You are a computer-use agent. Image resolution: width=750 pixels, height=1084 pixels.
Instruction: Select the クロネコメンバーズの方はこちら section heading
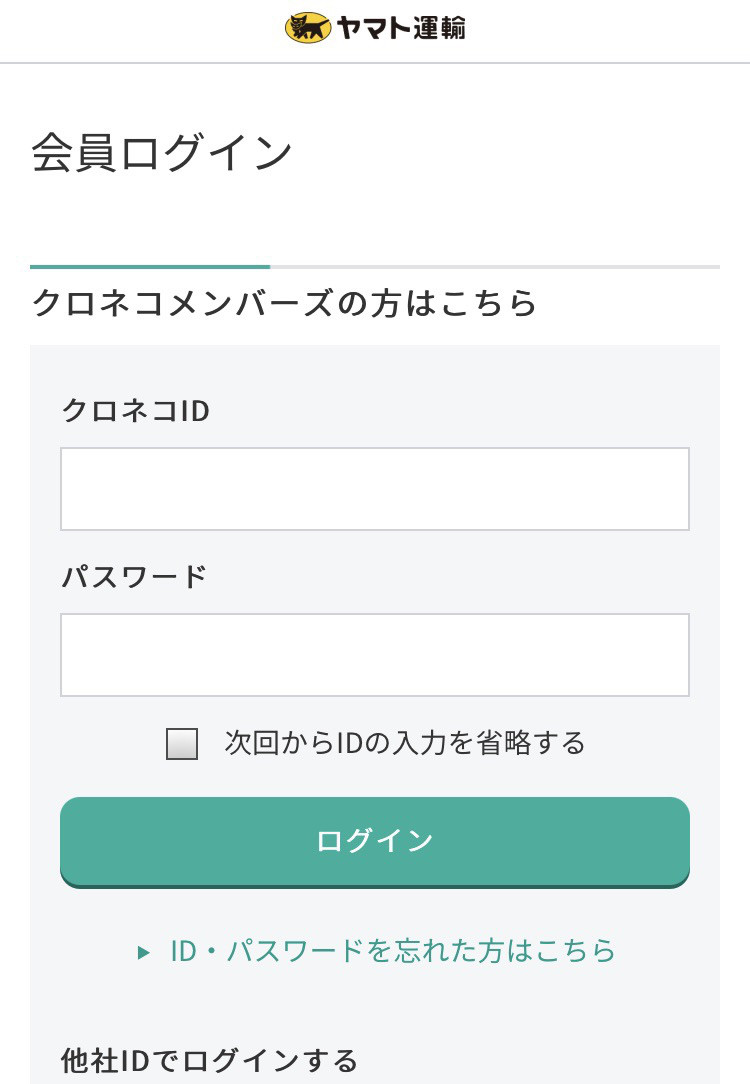tap(284, 303)
